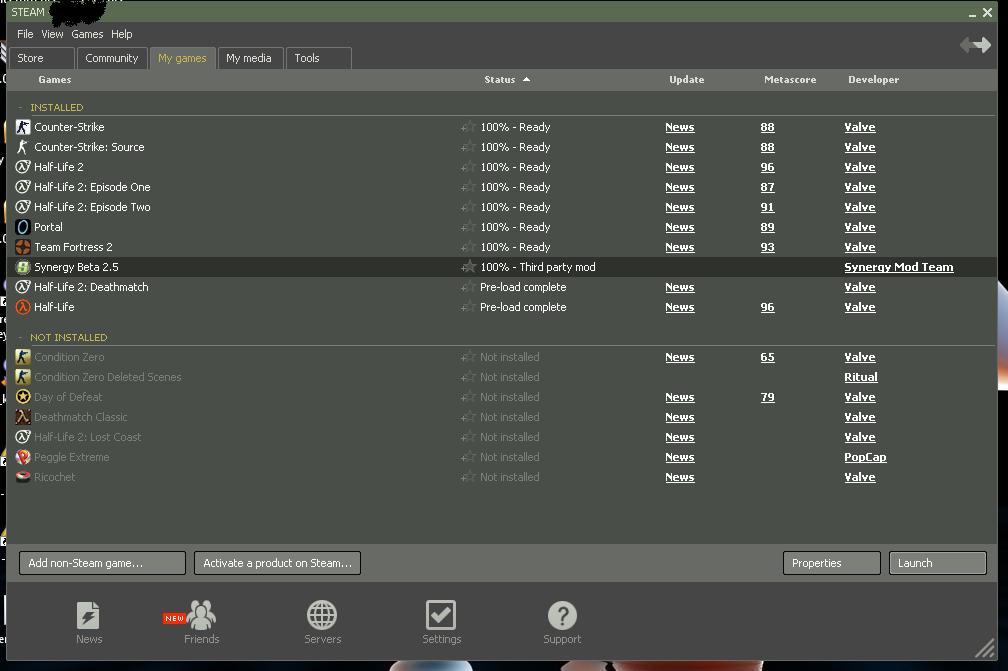The image size is (1008, 671).
Task: Open the Servers globe icon
Action: point(321,615)
